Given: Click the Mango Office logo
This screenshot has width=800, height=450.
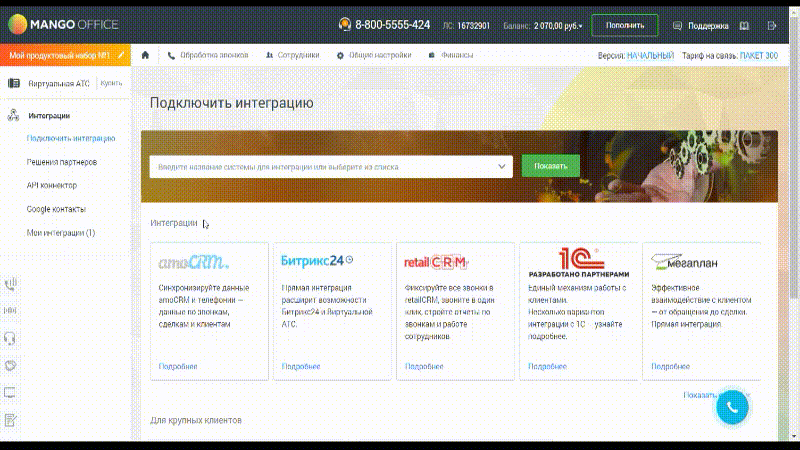Looking at the screenshot, I should pos(63,24).
